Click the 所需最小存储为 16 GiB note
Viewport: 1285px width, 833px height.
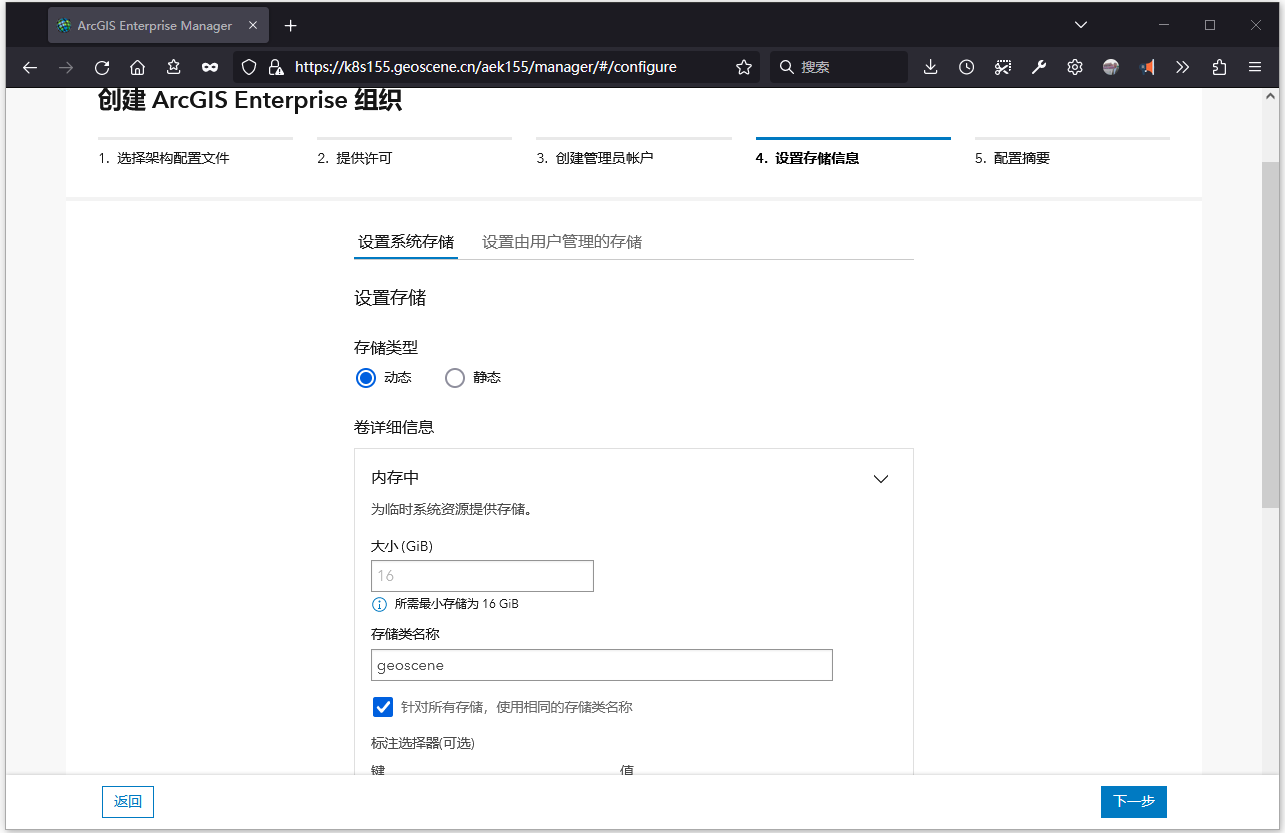456,604
